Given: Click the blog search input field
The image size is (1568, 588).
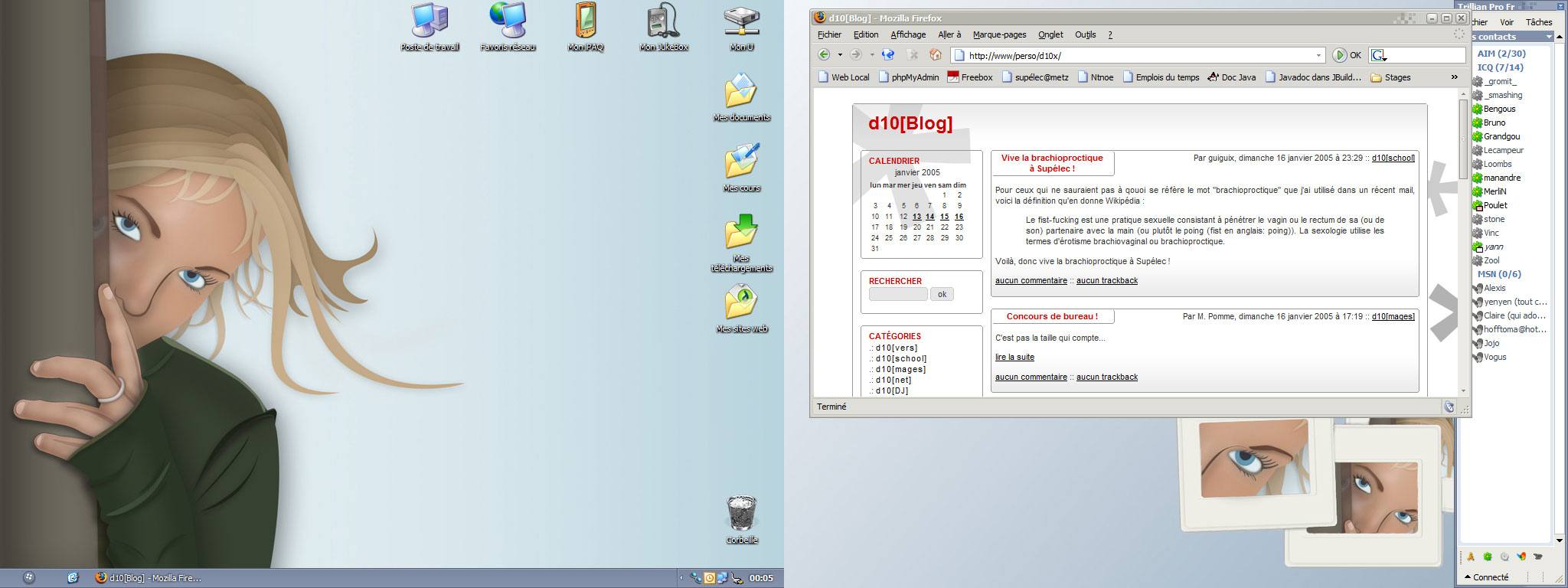Looking at the screenshot, I should coord(898,294).
